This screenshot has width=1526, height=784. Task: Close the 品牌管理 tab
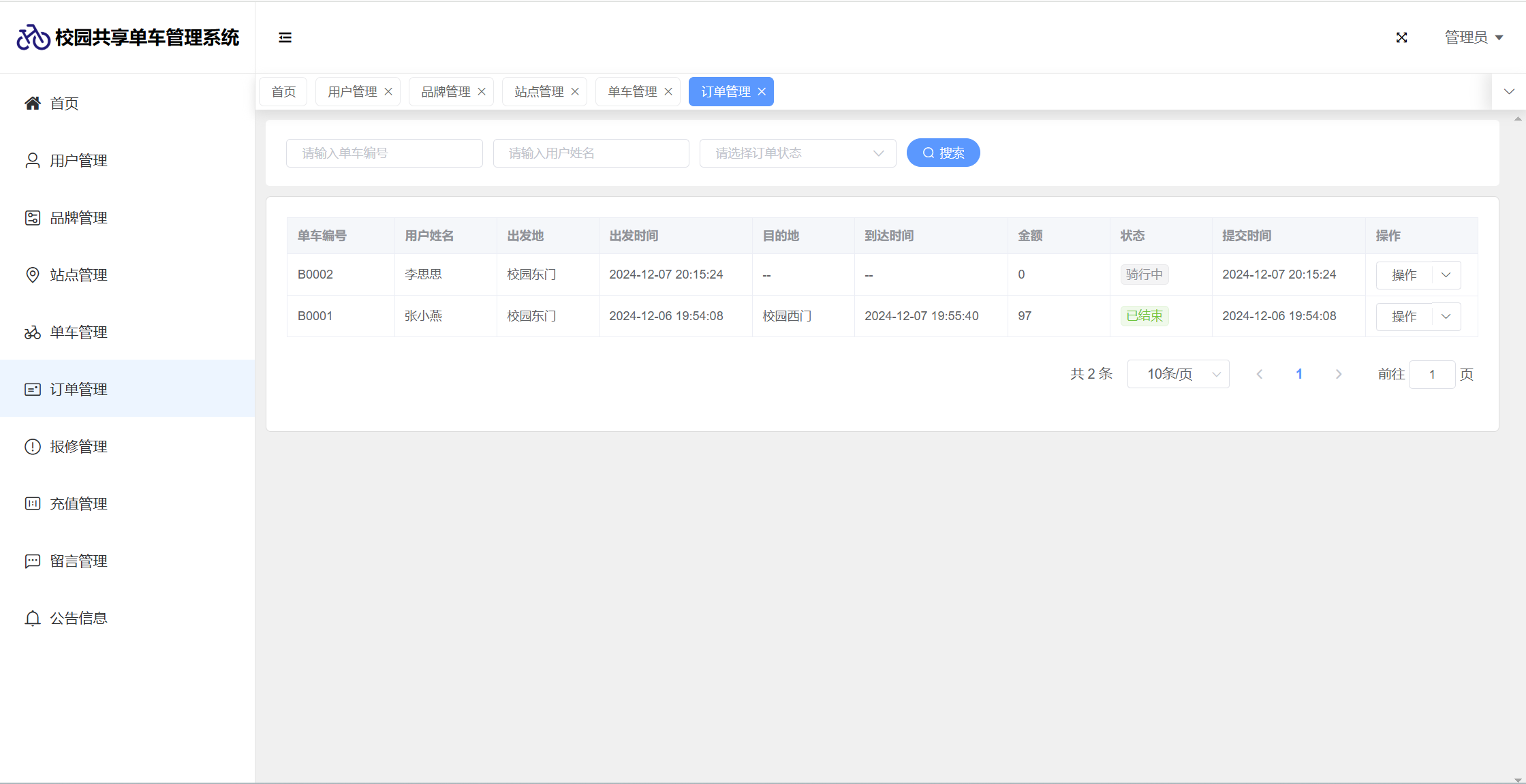pos(482,92)
